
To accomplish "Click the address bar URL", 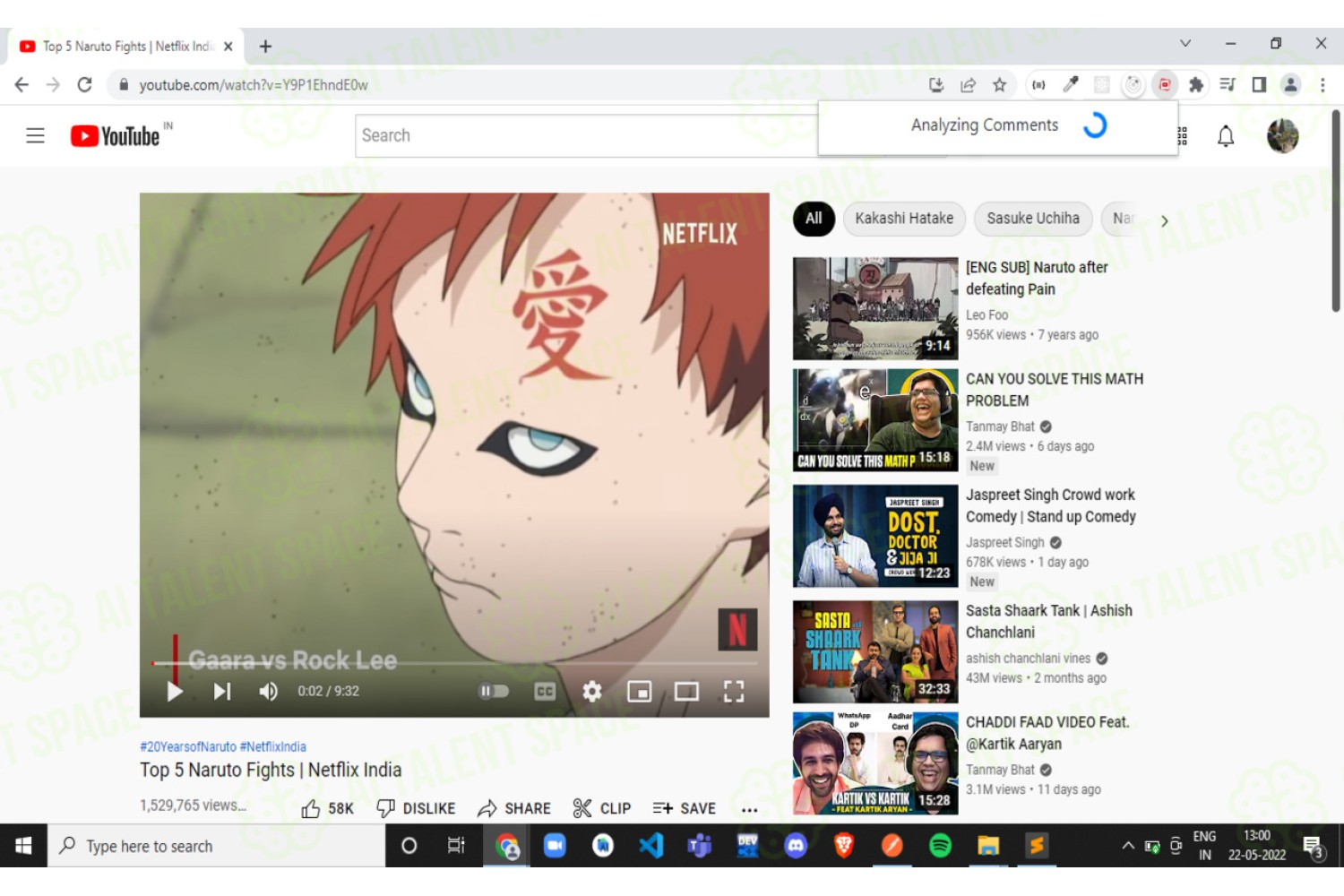I will (x=254, y=85).
